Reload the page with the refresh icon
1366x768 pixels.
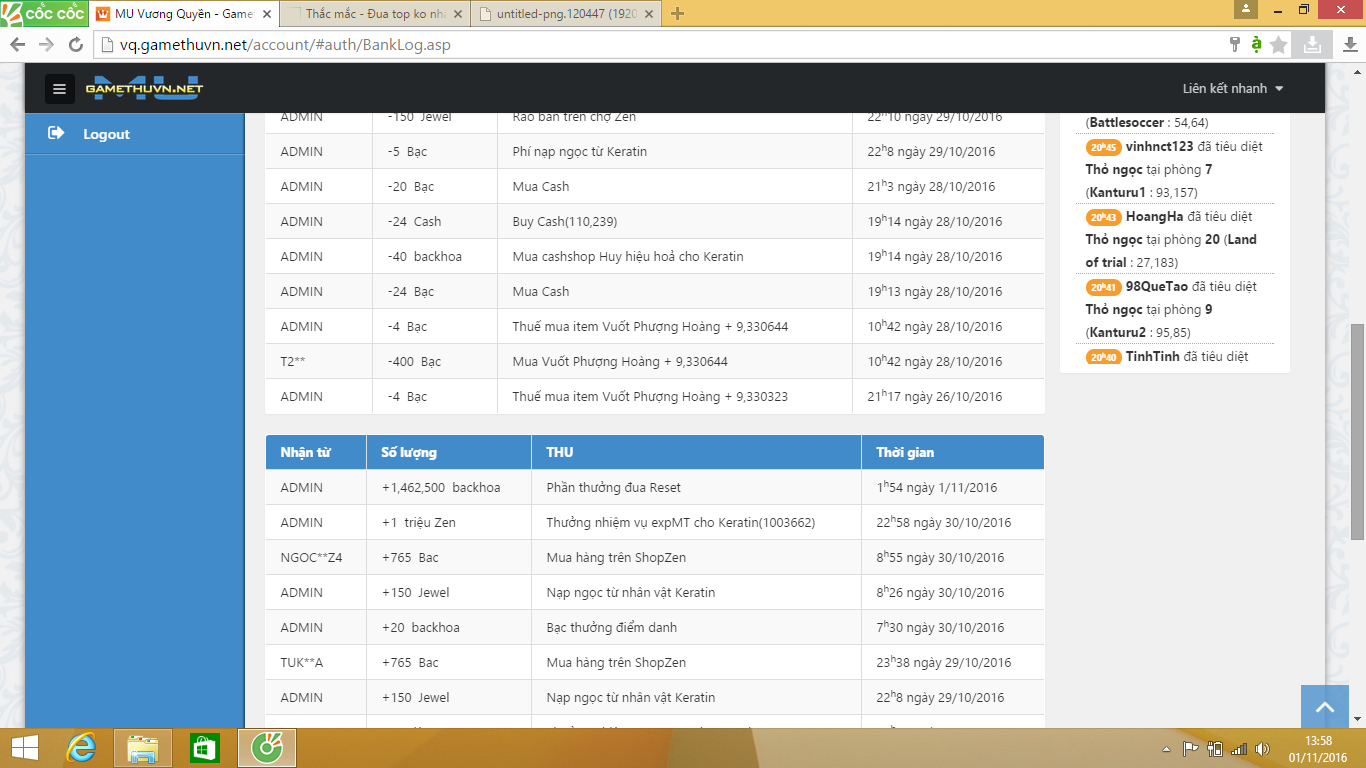click(x=75, y=45)
